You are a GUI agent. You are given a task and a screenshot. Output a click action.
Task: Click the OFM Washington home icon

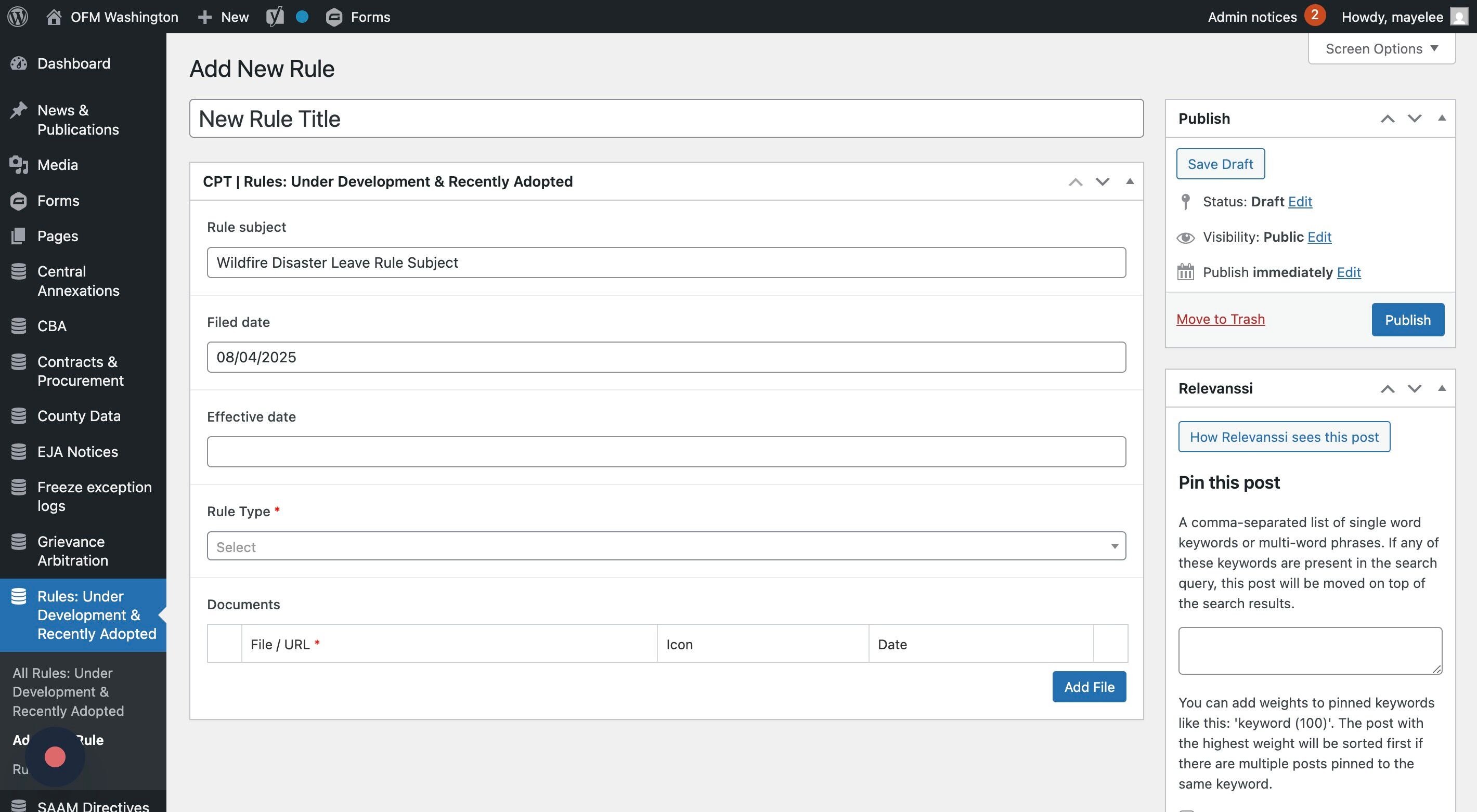[54, 17]
